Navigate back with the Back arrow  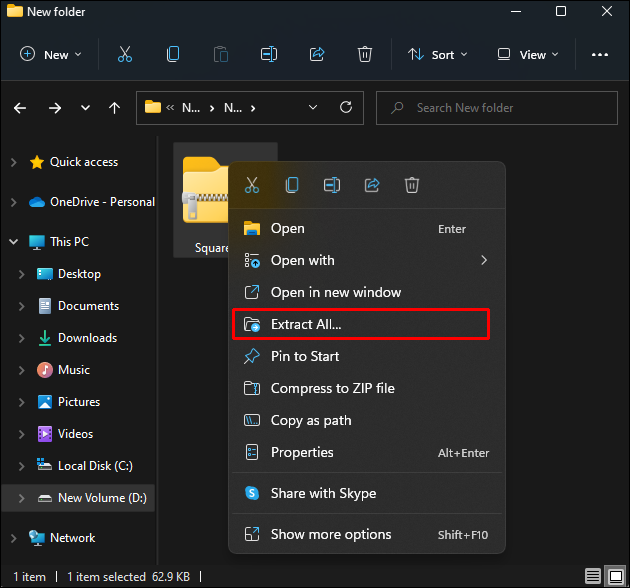(21, 108)
